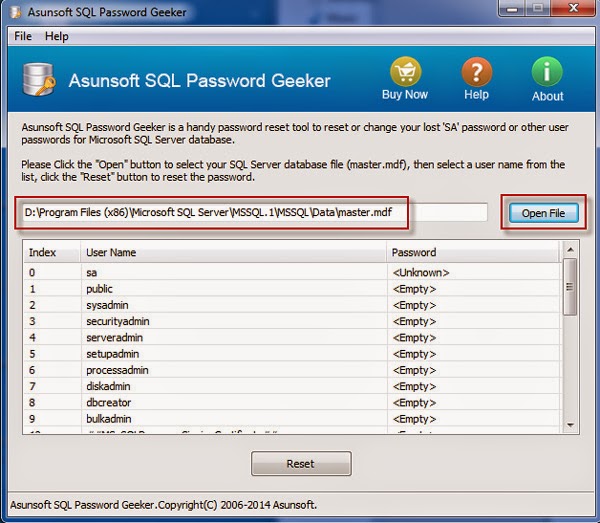Click the scroll down arrow of user list
Viewport: 600px width, 523px height.
pos(570,425)
